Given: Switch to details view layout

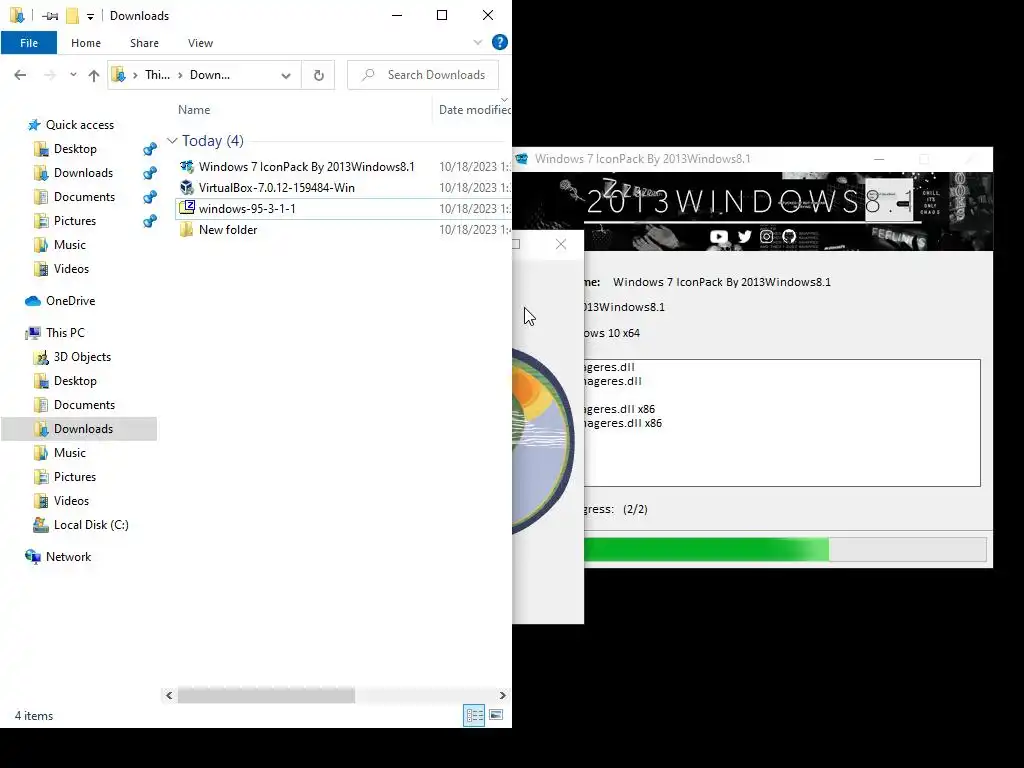Looking at the screenshot, I should click(x=474, y=715).
